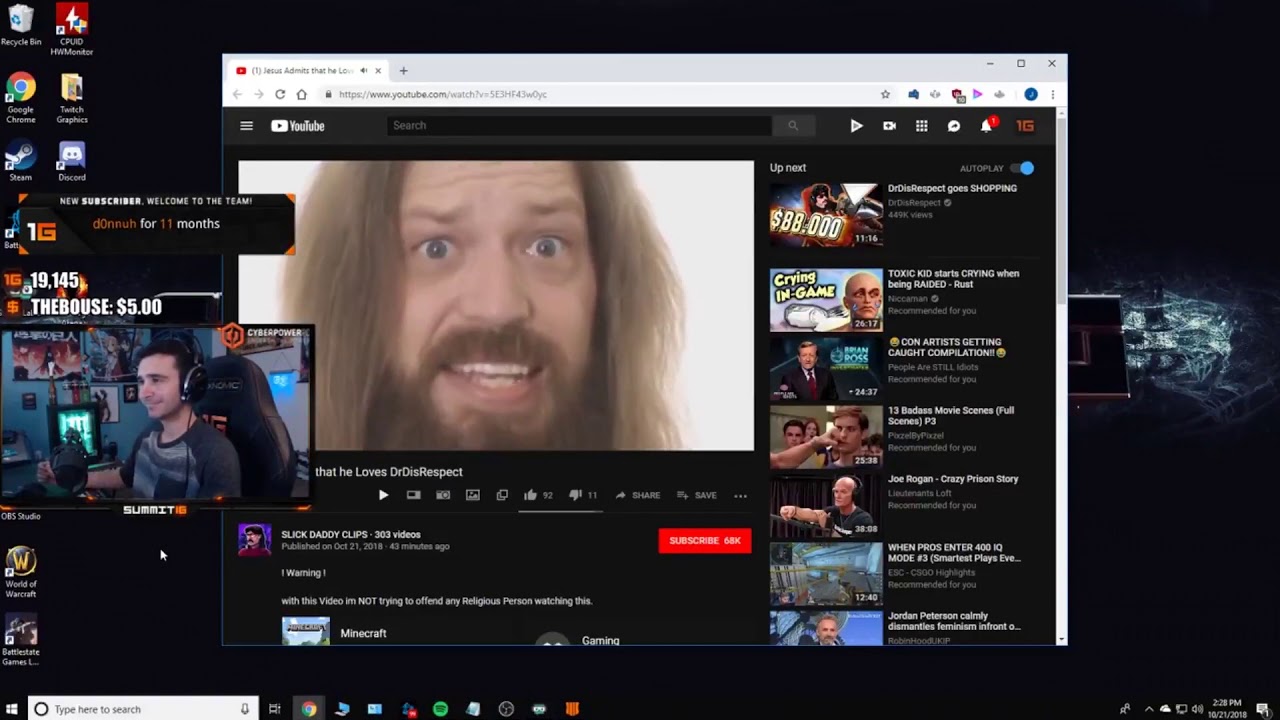Open the YouTube messages bubble icon
The height and width of the screenshot is (720, 1280).
click(954, 126)
